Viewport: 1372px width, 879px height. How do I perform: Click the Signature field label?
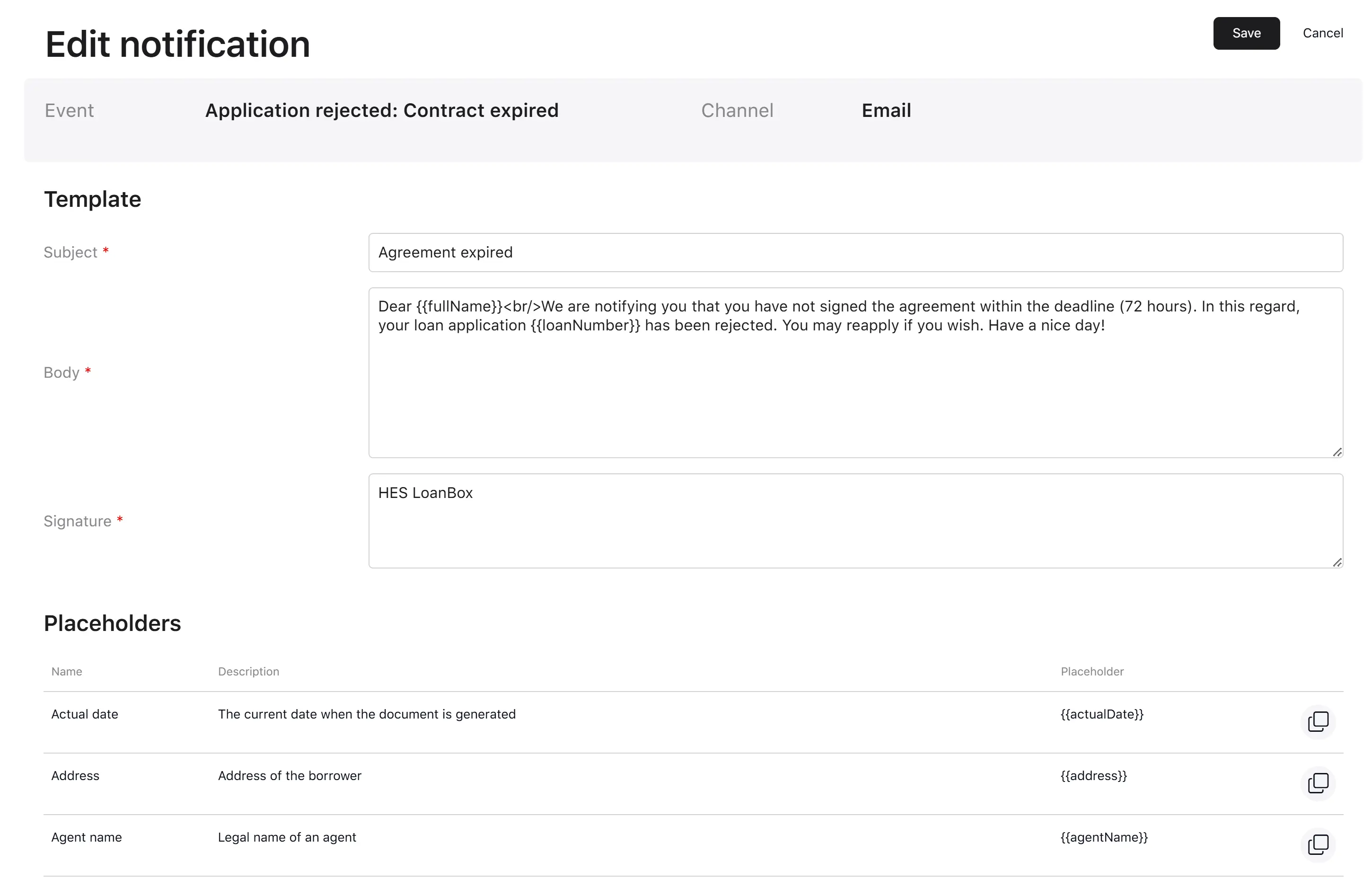tap(78, 521)
